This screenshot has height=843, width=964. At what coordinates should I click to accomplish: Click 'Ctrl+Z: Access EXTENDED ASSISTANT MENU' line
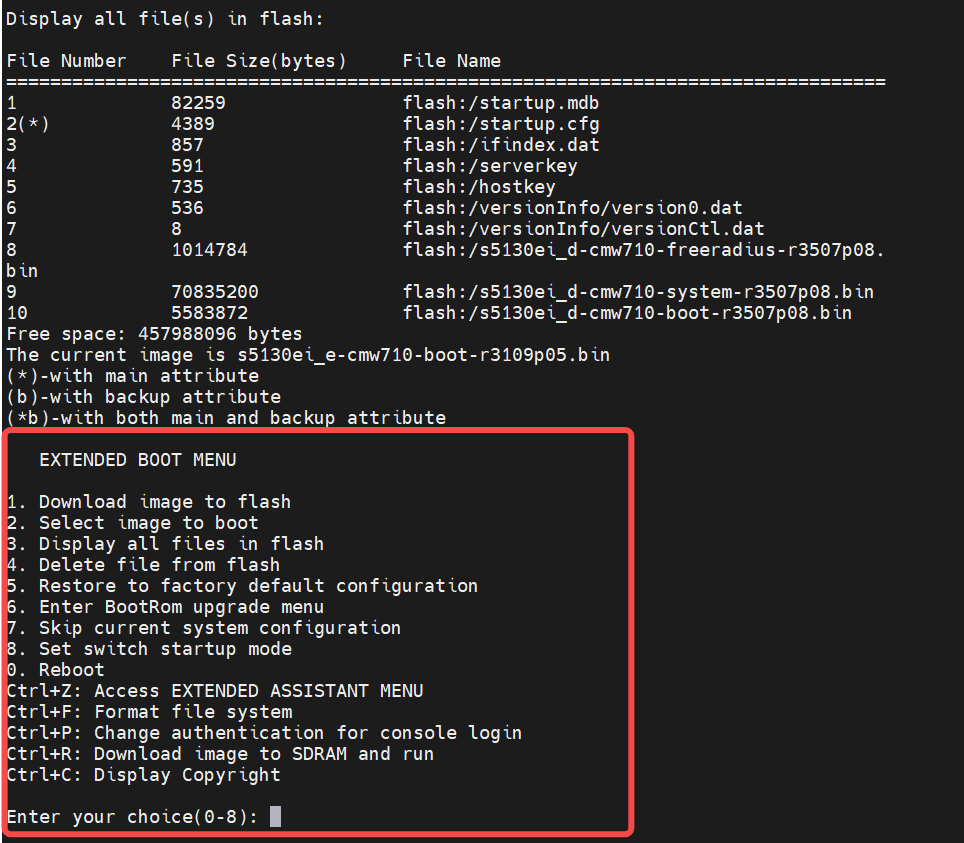[214, 691]
